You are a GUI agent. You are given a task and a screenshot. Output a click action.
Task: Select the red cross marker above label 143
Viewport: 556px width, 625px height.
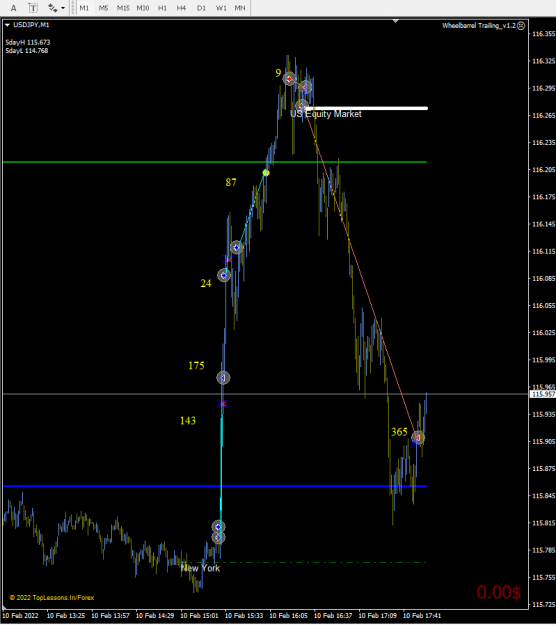pyautogui.click(x=222, y=404)
